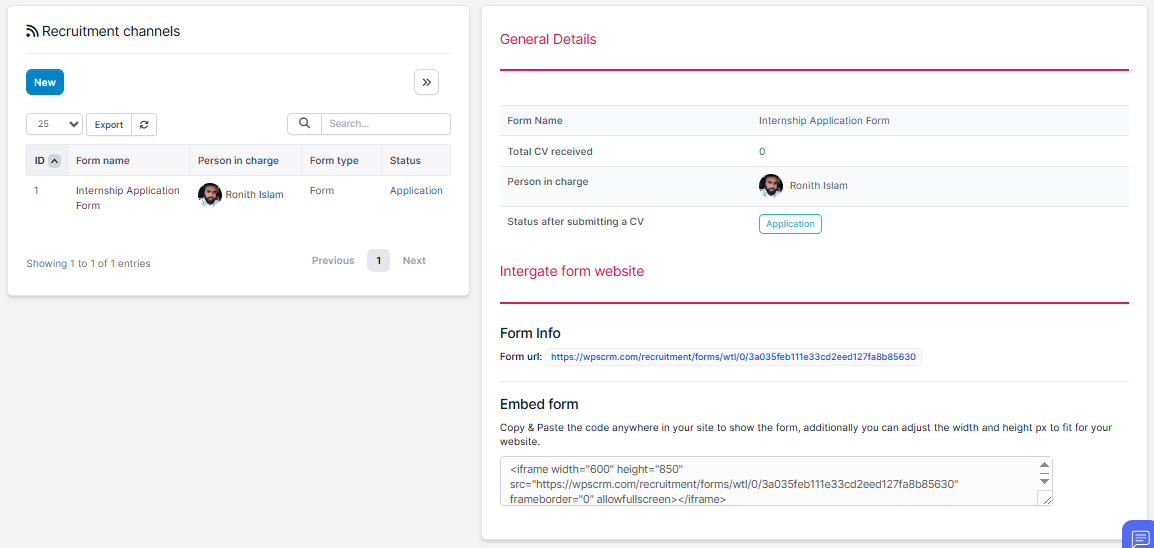Go to Previous page in pagination
This screenshot has height=548, width=1154.
pyautogui.click(x=333, y=261)
